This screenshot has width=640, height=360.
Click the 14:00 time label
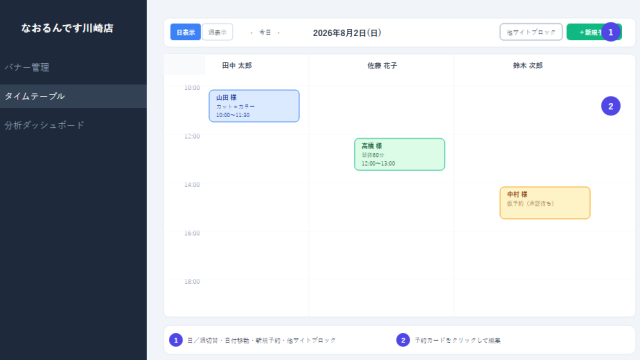(x=192, y=185)
